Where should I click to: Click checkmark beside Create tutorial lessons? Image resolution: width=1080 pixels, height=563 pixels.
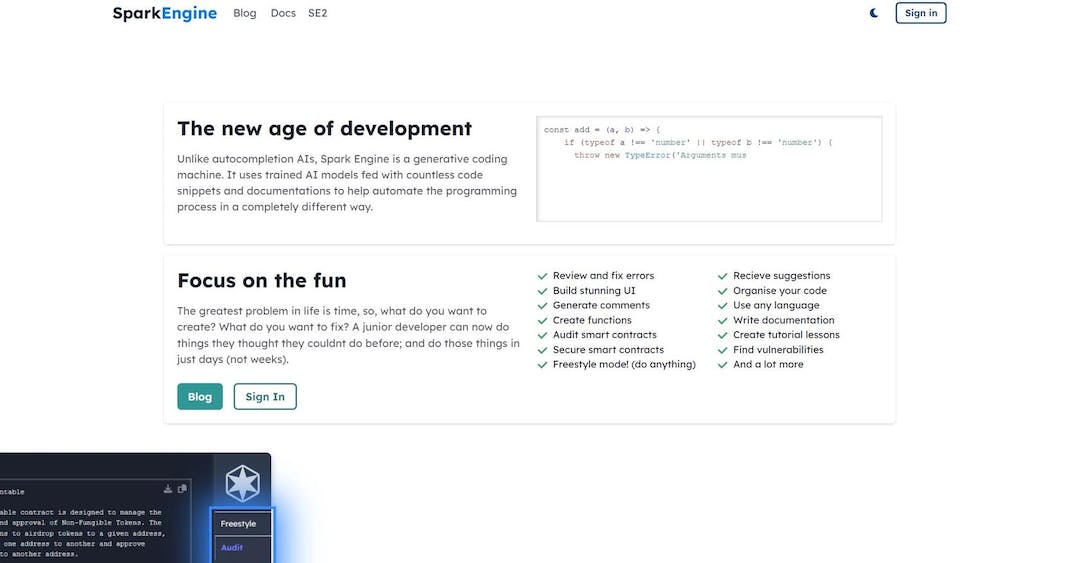723,335
